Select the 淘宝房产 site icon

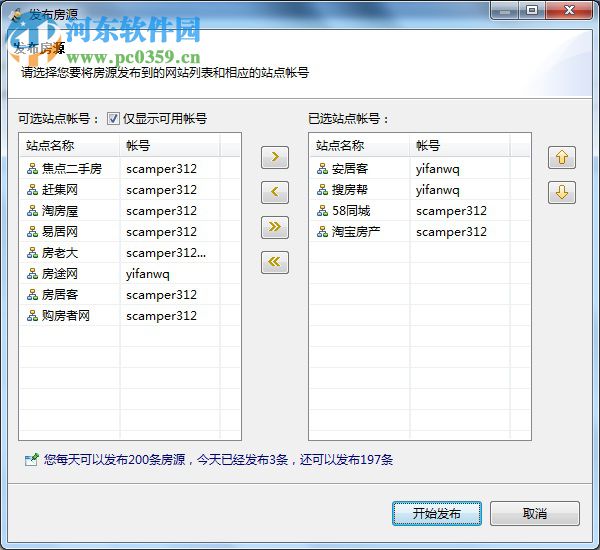click(323, 232)
